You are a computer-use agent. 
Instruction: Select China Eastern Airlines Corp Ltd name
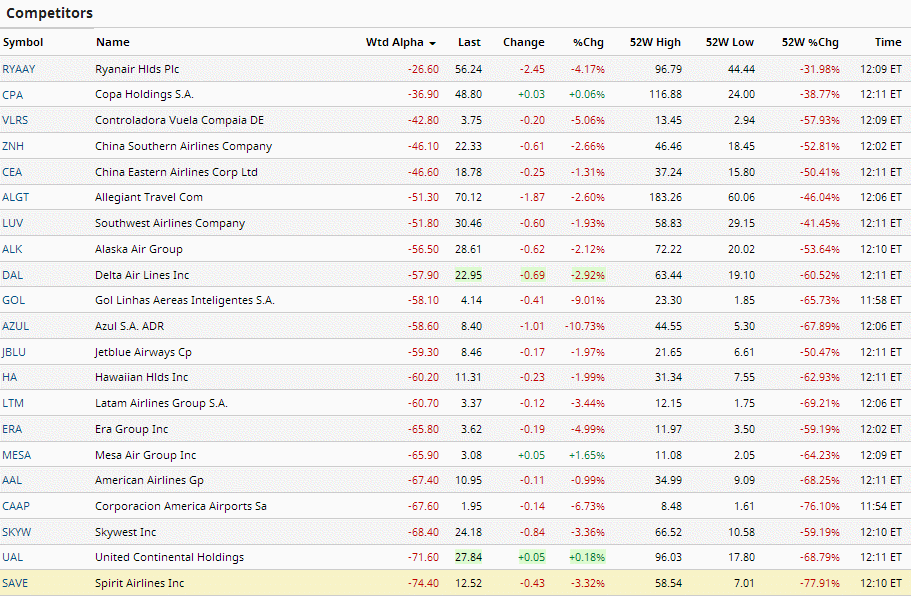tap(176, 172)
